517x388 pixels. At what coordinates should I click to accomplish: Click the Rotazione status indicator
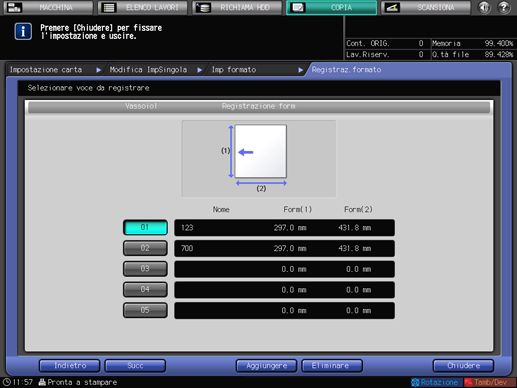coord(436,382)
